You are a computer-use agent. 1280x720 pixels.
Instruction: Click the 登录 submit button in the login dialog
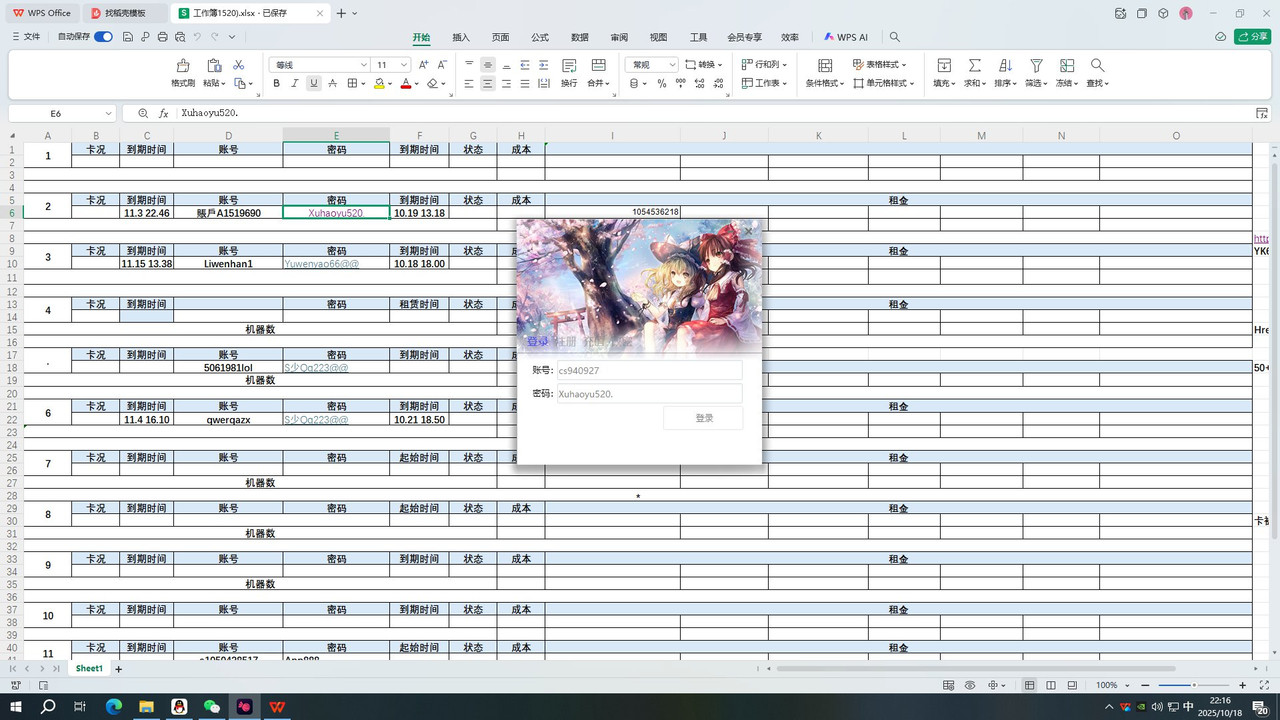click(x=703, y=418)
